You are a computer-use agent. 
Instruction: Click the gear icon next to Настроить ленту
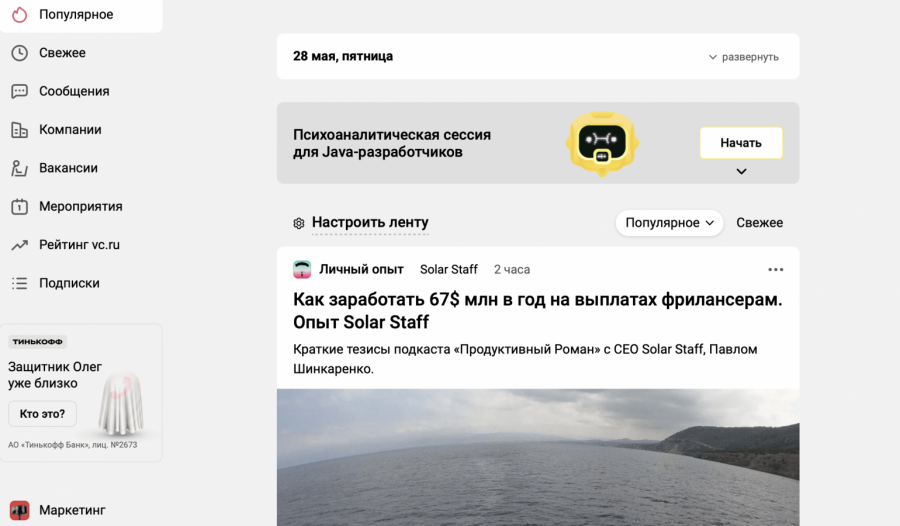298,223
